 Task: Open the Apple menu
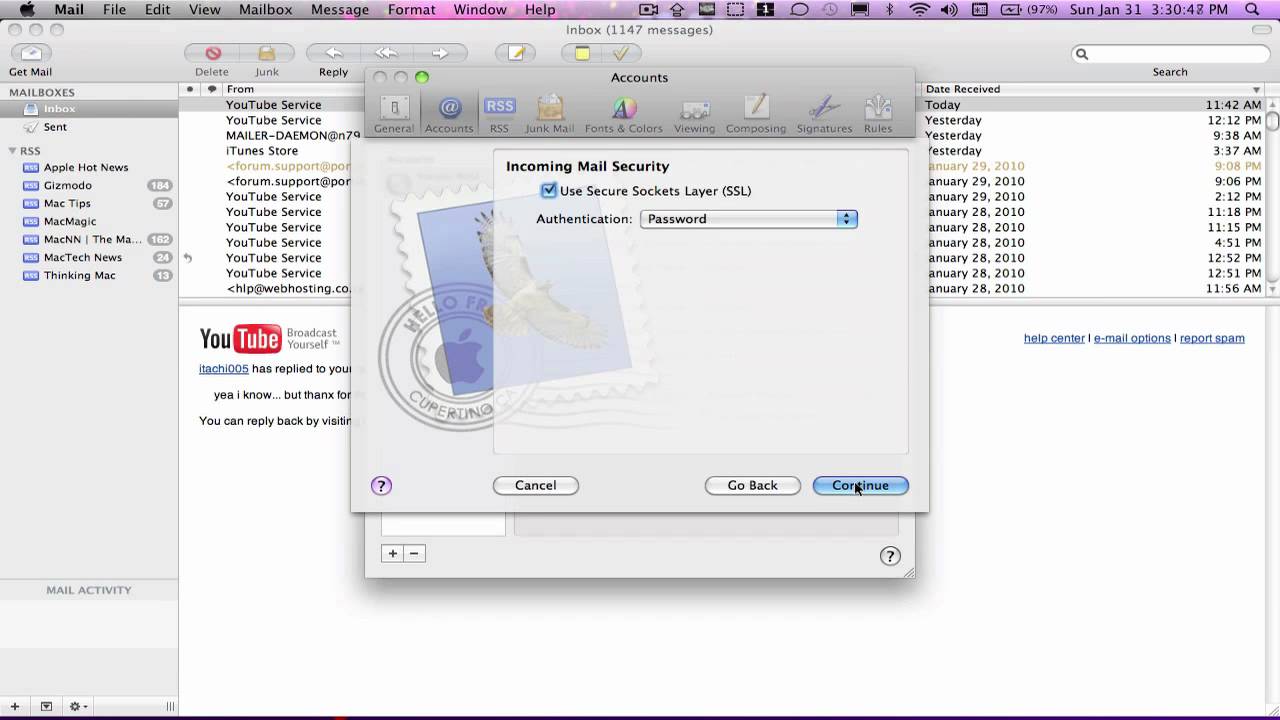click(x=27, y=10)
